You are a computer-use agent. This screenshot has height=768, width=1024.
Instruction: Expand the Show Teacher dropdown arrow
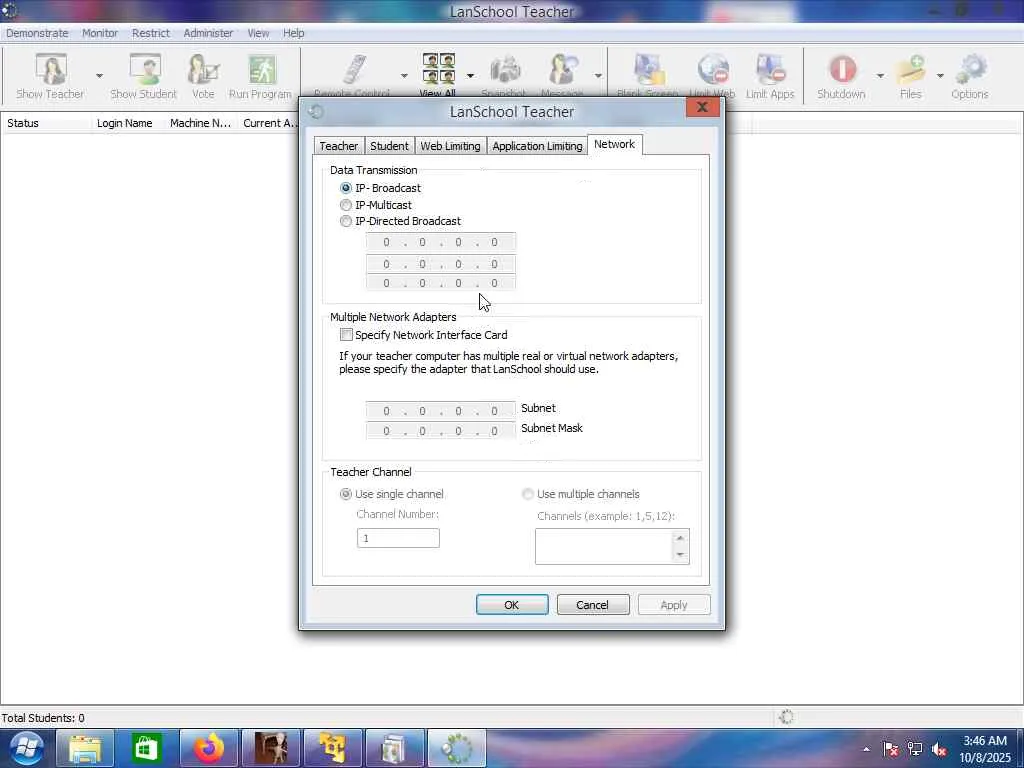click(x=99, y=76)
